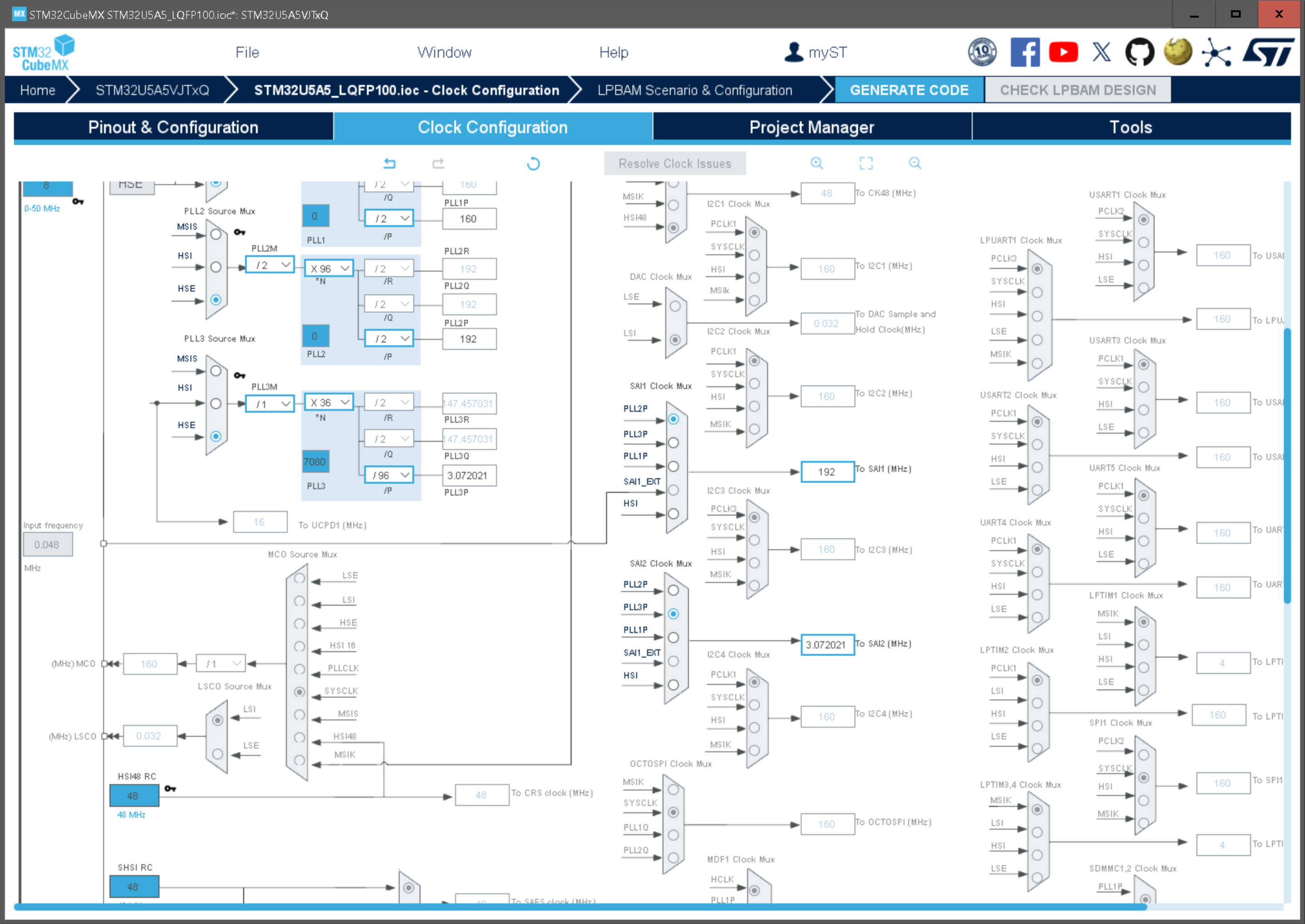Switch to the Project Manager tab
This screenshot has width=1305, height=924.
pos(812,127)
